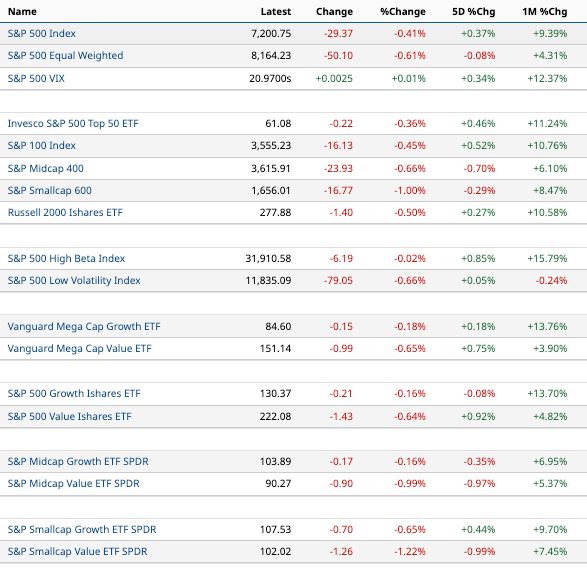This screenshot has width=587, height=576.
Task: Open S&P Midcap Value ETF SPDR
Action: point(73,483)
